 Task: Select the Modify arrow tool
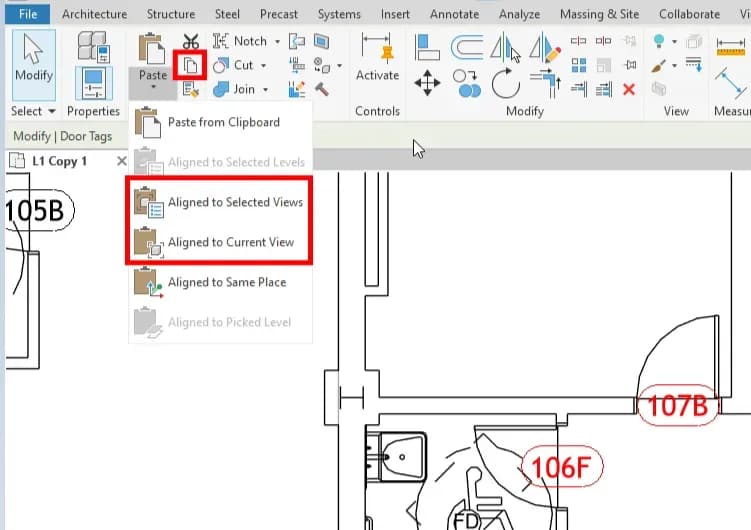(x=34, y=65)
